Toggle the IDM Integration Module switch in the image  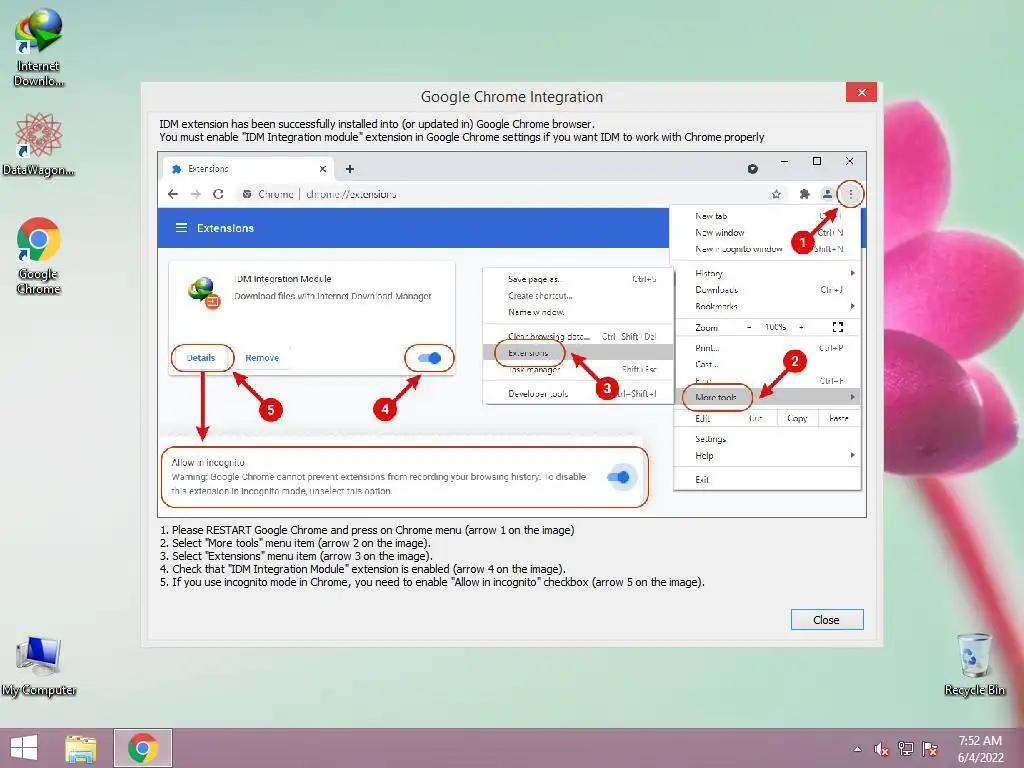(429, 358)
